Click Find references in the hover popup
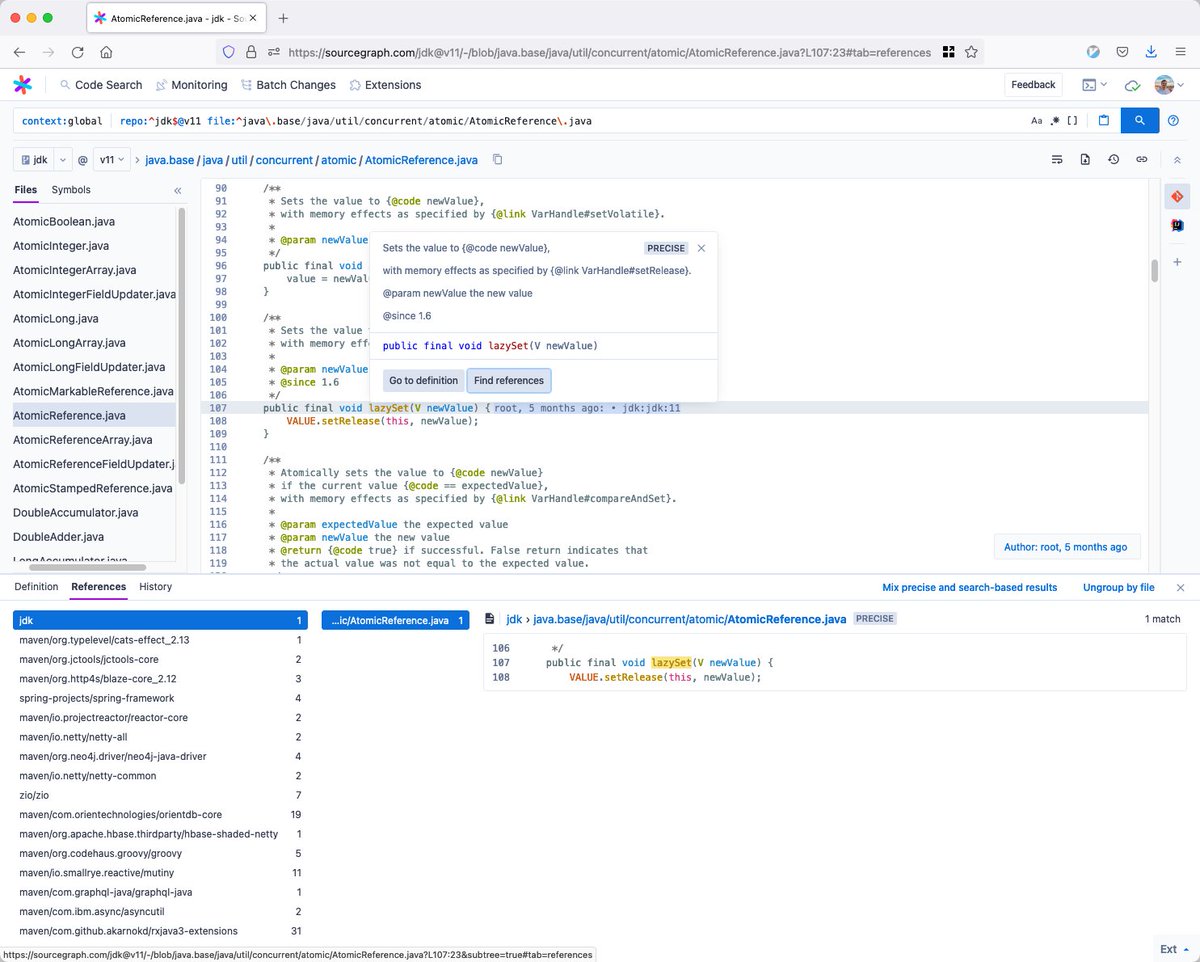 pyautogui.click(x=508, y=380)
